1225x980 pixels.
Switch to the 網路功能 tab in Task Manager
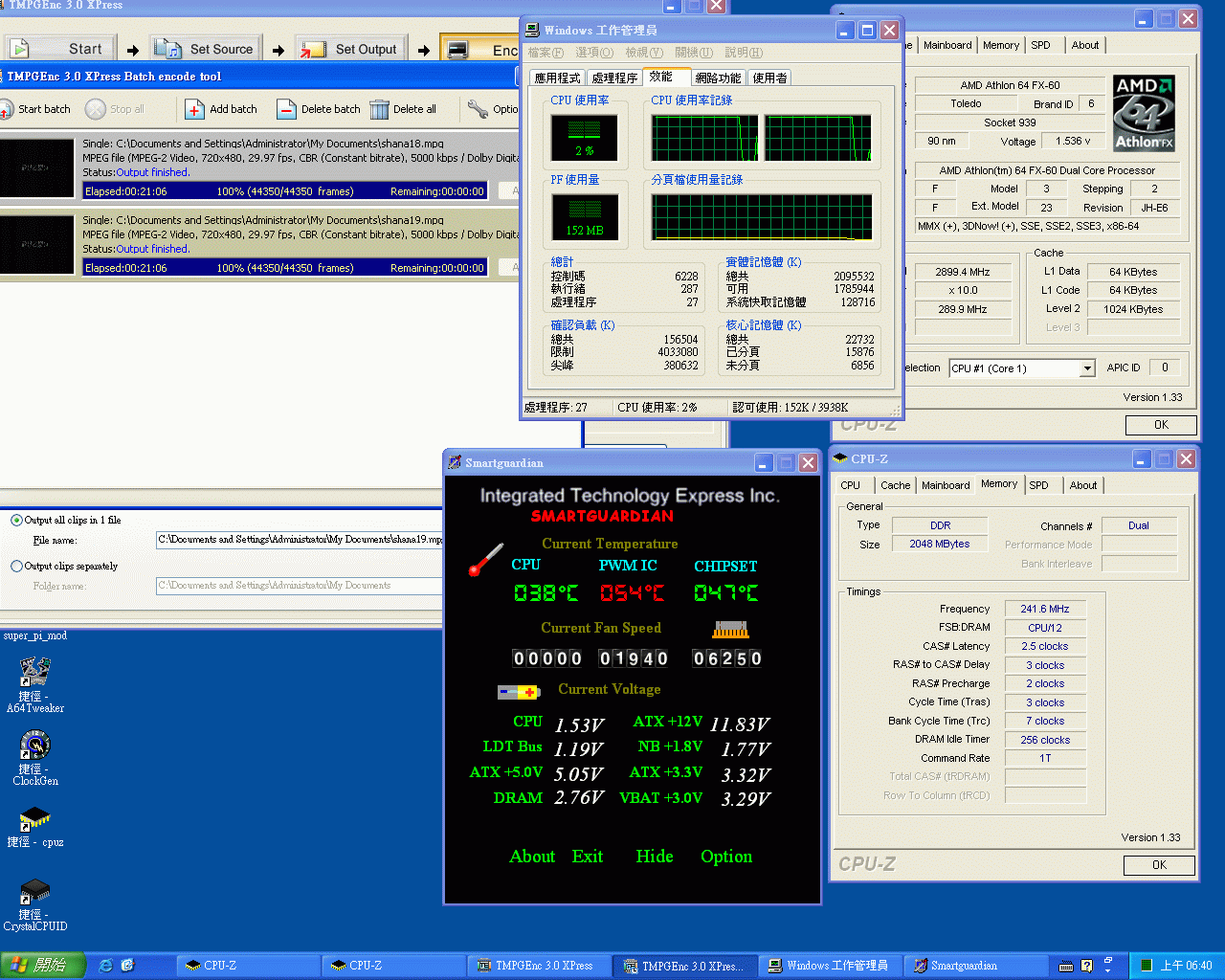point(718,78)
